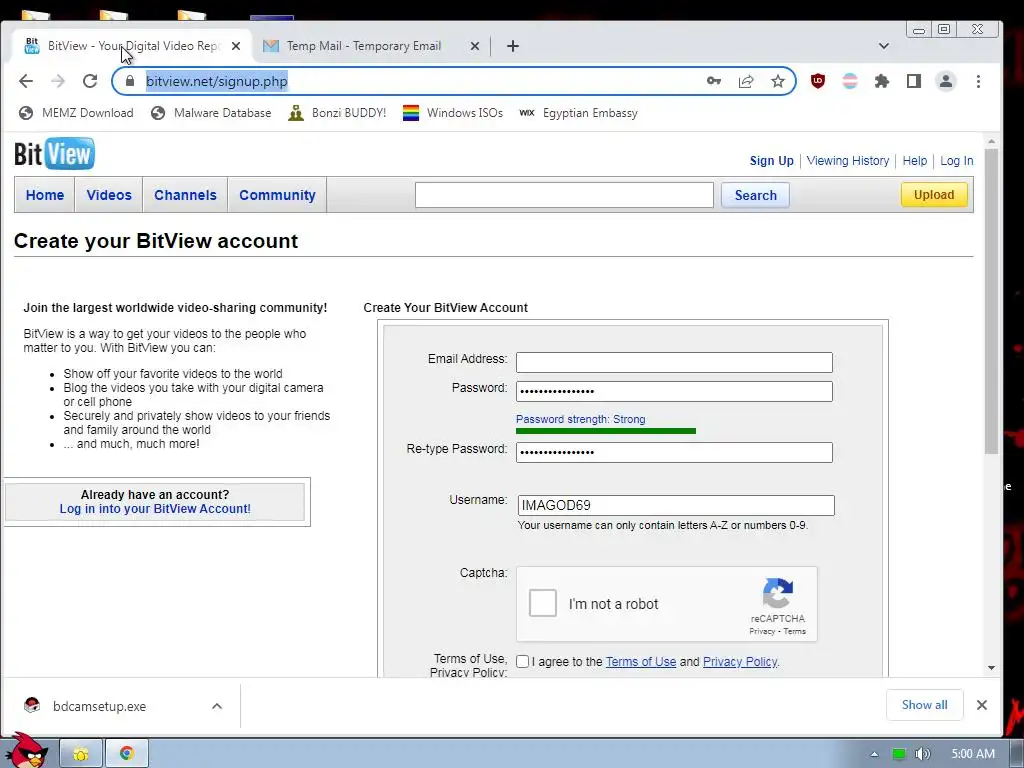The height and width of the screenshot is (768, 1024).
Task: Click the browser back arrow
Action: (x=25, y=81)
